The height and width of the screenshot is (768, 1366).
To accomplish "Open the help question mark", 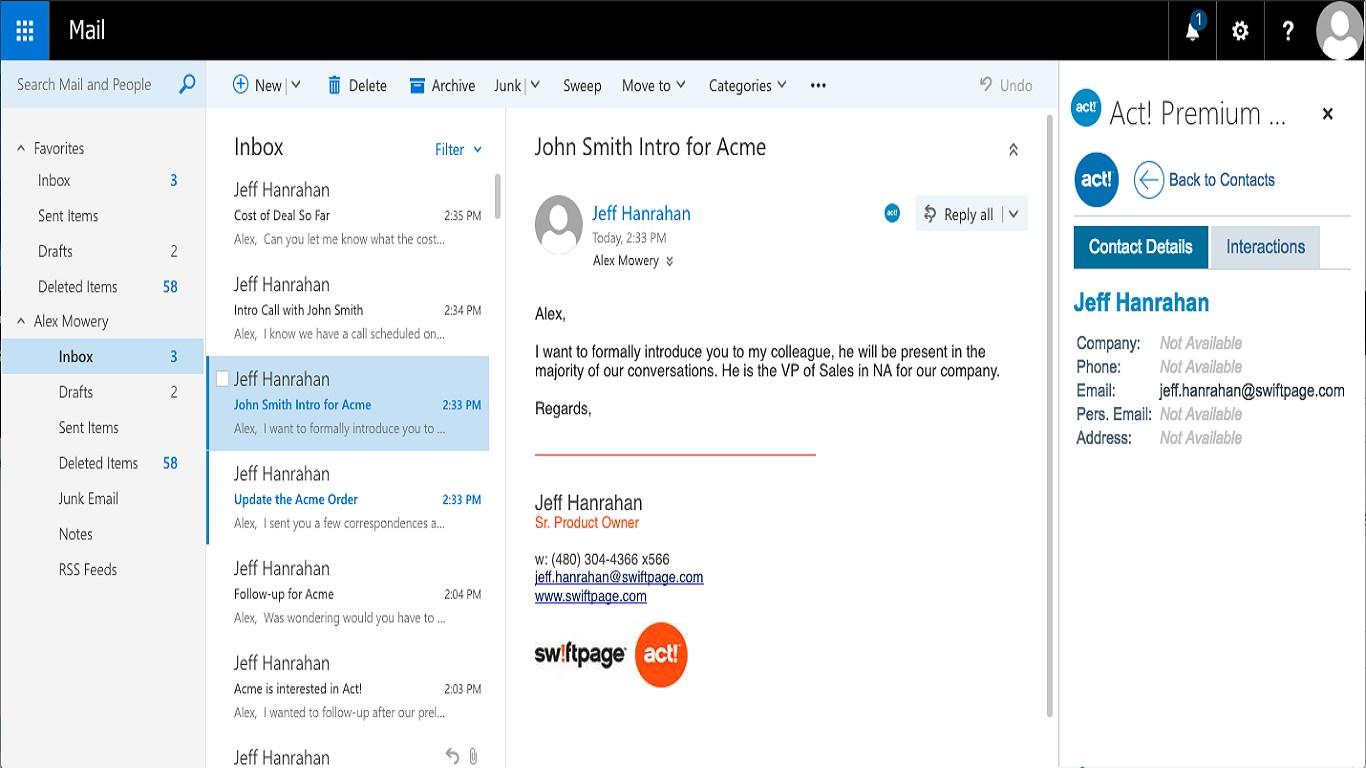I will click(1288, 30).
